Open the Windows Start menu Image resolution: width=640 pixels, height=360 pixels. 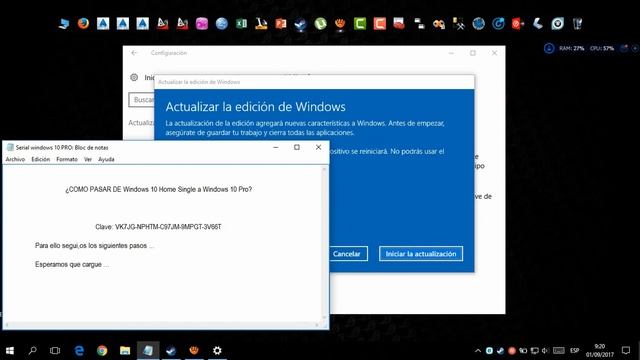[x=10, y=351]
